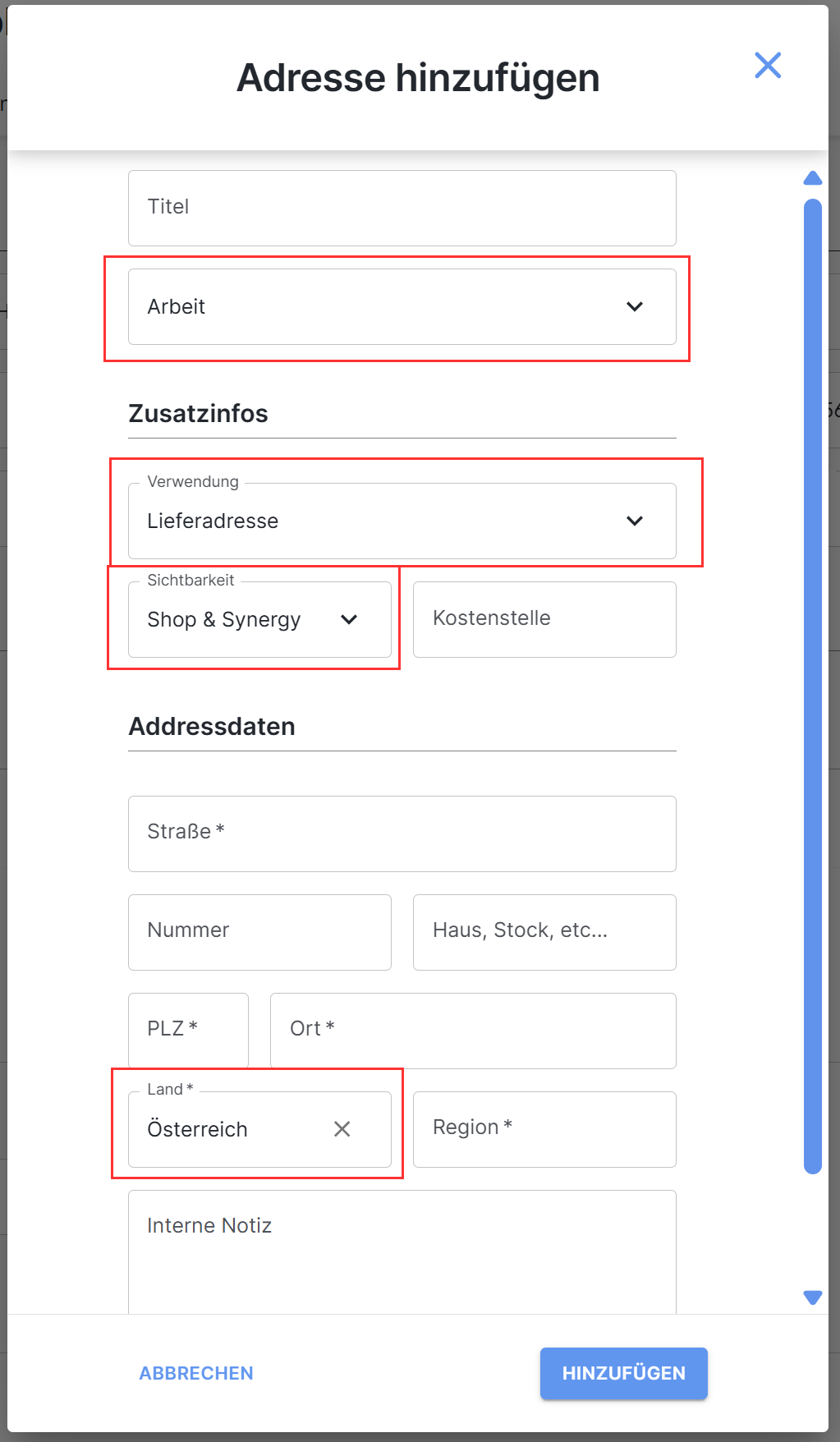Clear the Österreich country selection
This screenshot has height=1442, width=840.
[342, 1129]
